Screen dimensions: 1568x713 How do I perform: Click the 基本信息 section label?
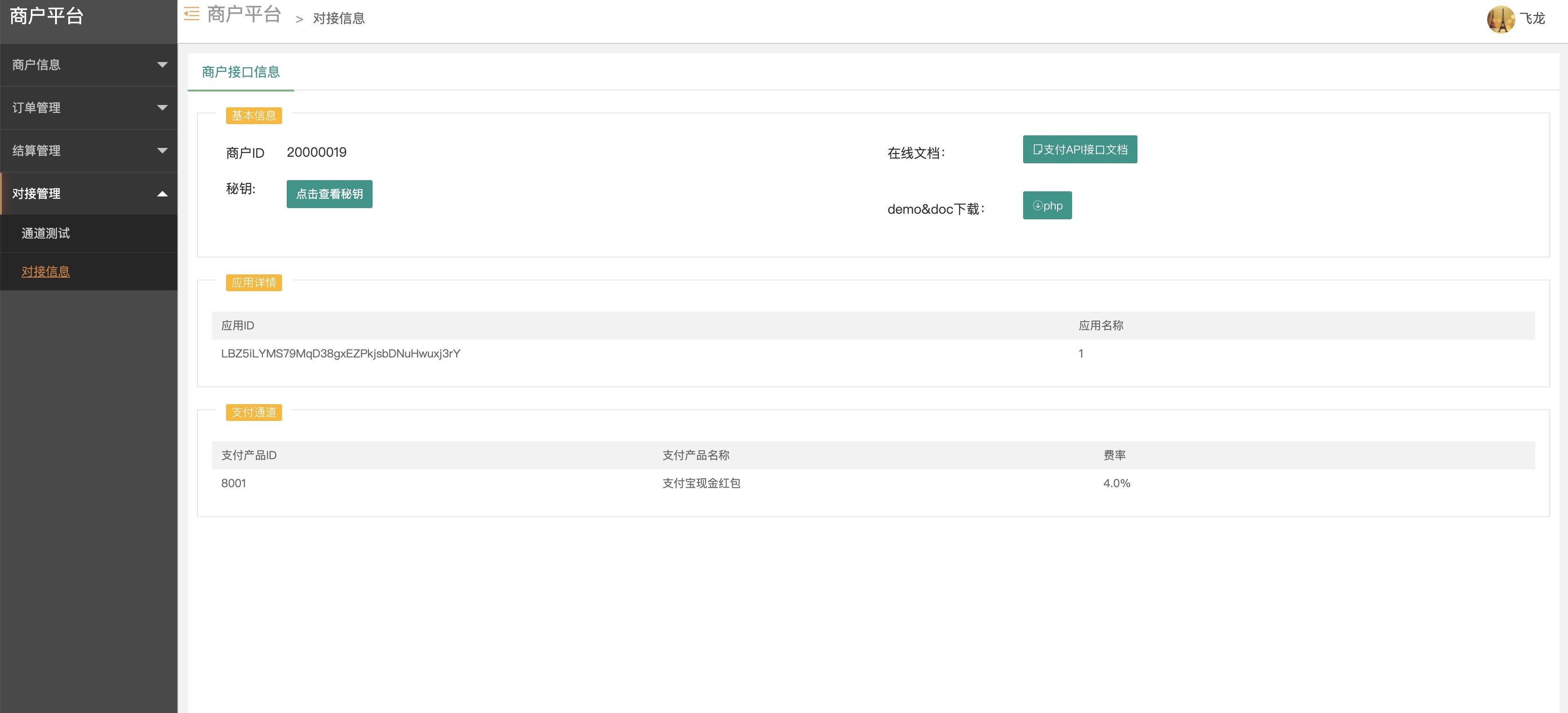click(253, 116)
